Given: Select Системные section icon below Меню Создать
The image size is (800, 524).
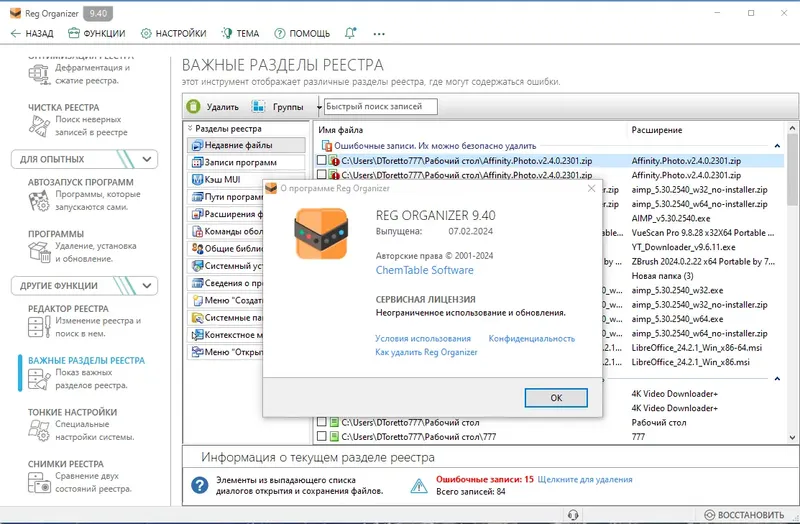Looking at the screenshot, I should click(197, 318).
